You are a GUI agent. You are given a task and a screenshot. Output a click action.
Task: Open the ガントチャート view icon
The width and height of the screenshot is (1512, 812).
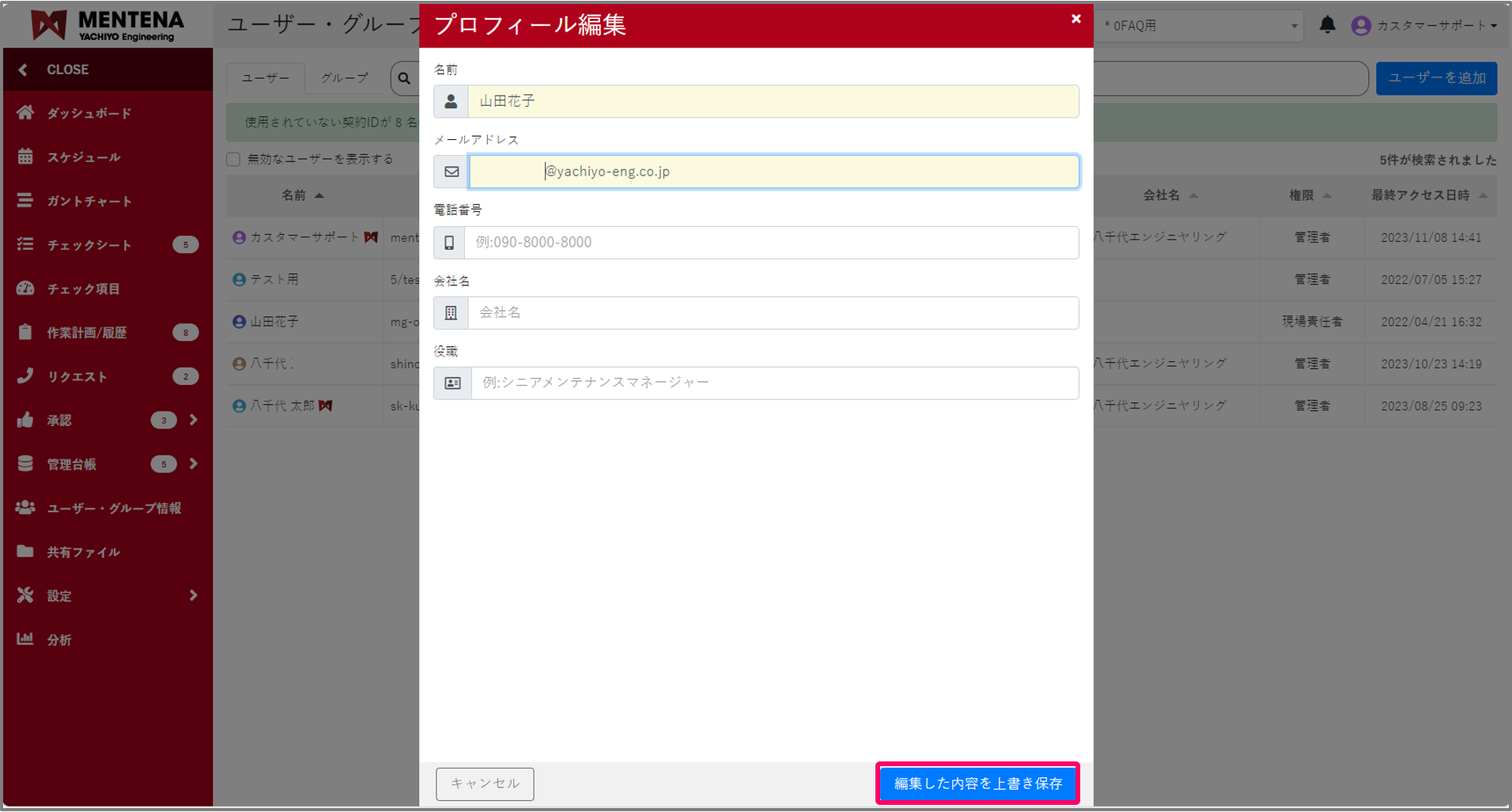pyautogui.click(x=26, y=201)
